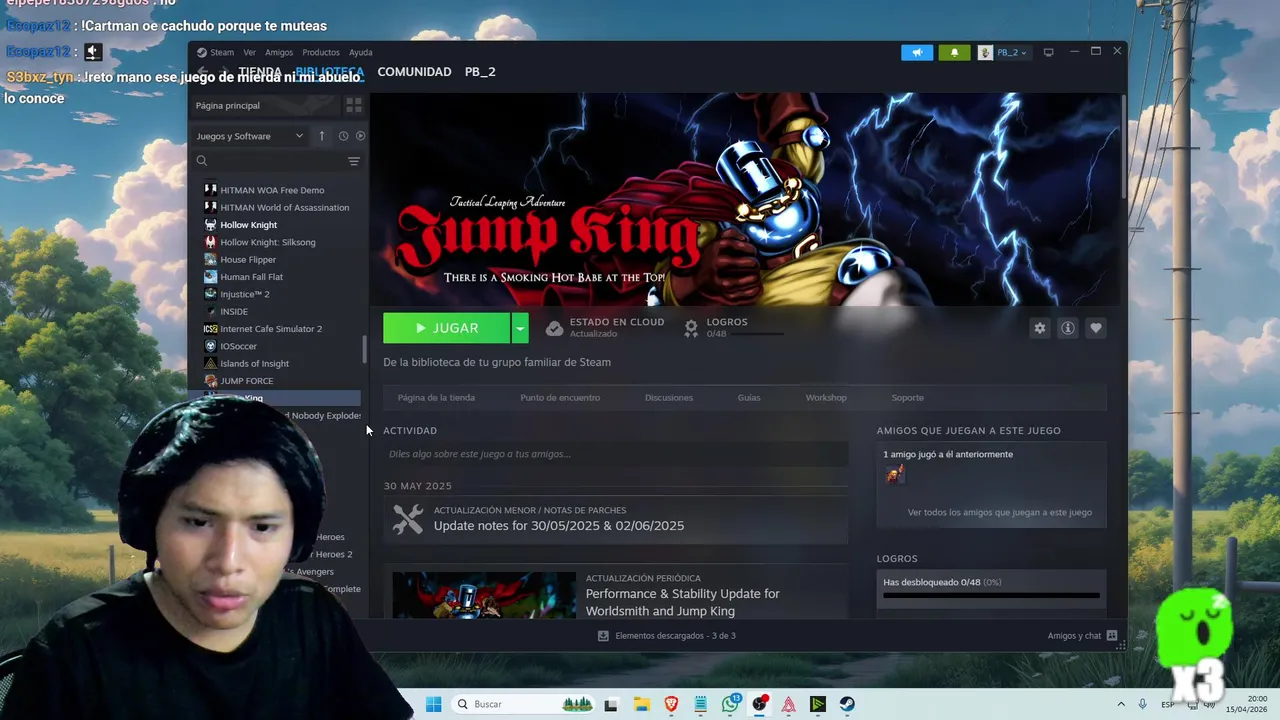Launch File Explorer from taskbar
1280x720 pixels.
pyautogui.click(x=641, y=704)
